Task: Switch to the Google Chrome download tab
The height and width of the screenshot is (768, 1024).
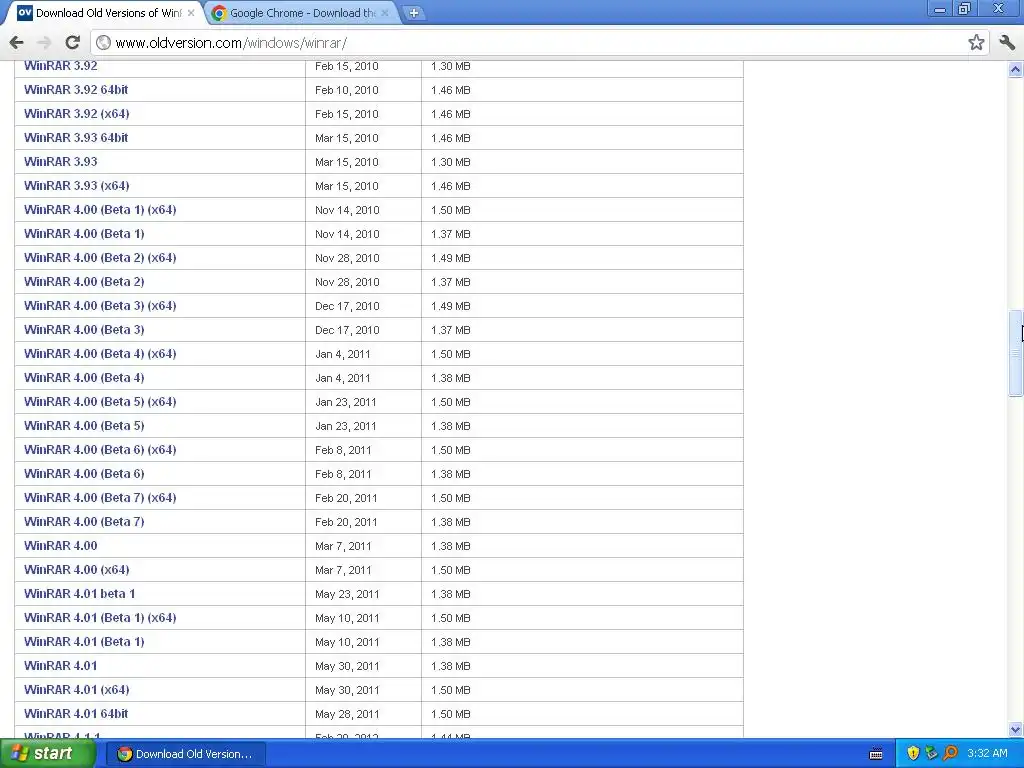Action: (x=302, y=12)
